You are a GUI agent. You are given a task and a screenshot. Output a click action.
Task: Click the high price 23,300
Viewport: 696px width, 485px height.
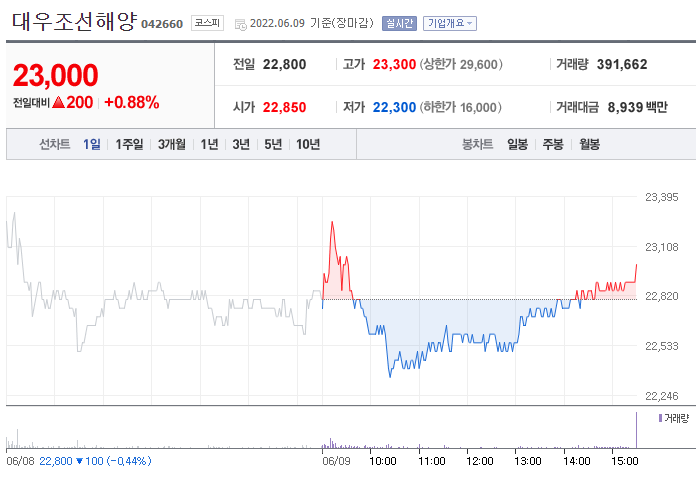[x=394, y=64]
